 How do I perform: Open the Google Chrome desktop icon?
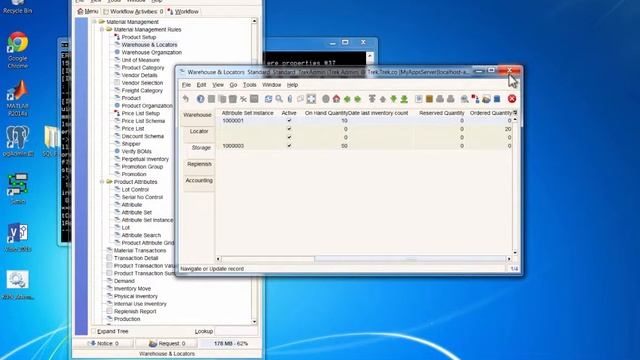pyautogui.click(x=18, y=50)
